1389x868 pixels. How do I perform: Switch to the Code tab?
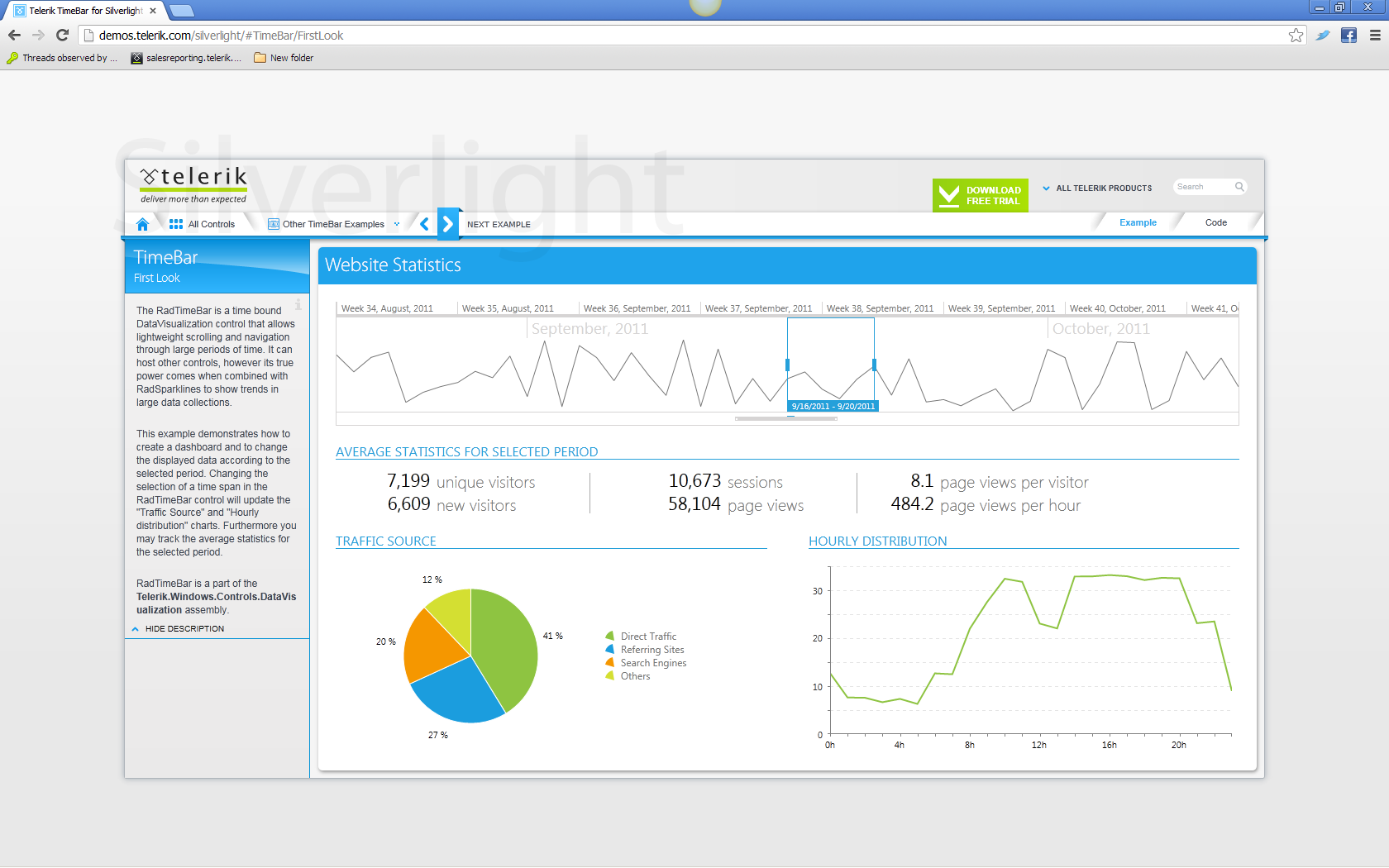click(x=1215, y=222)
